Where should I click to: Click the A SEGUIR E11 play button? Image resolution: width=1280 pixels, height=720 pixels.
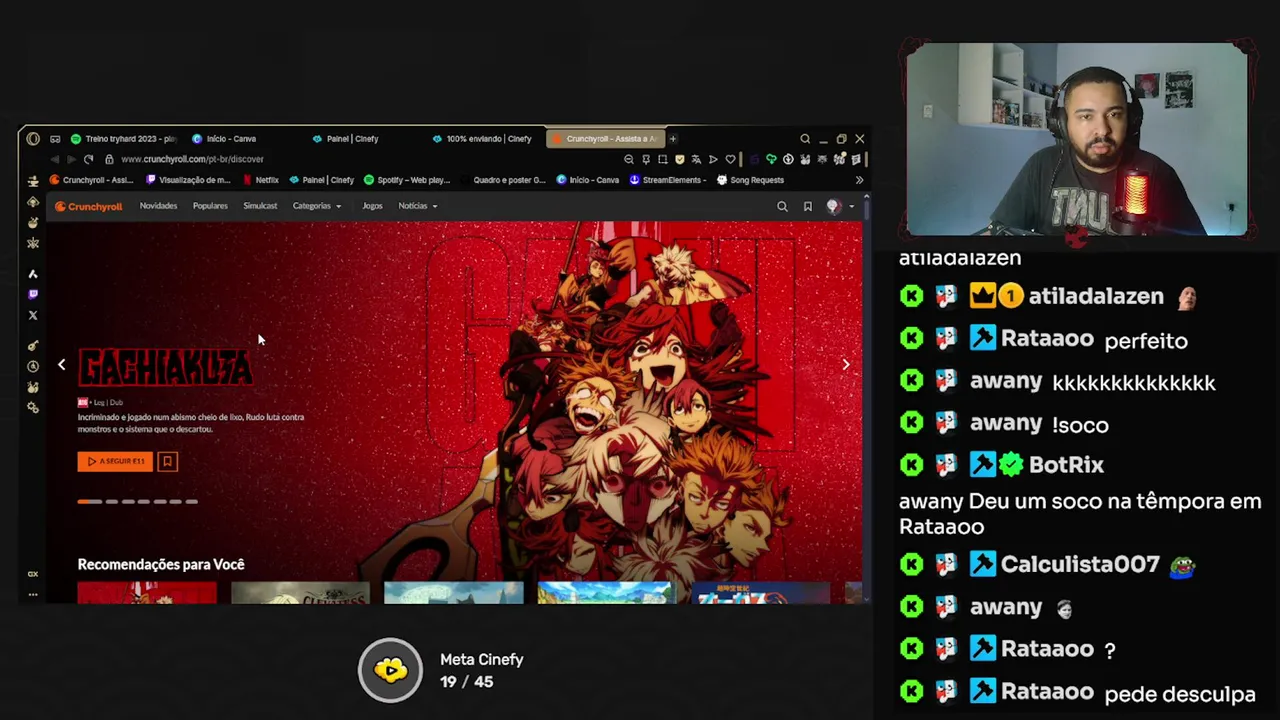115,461
